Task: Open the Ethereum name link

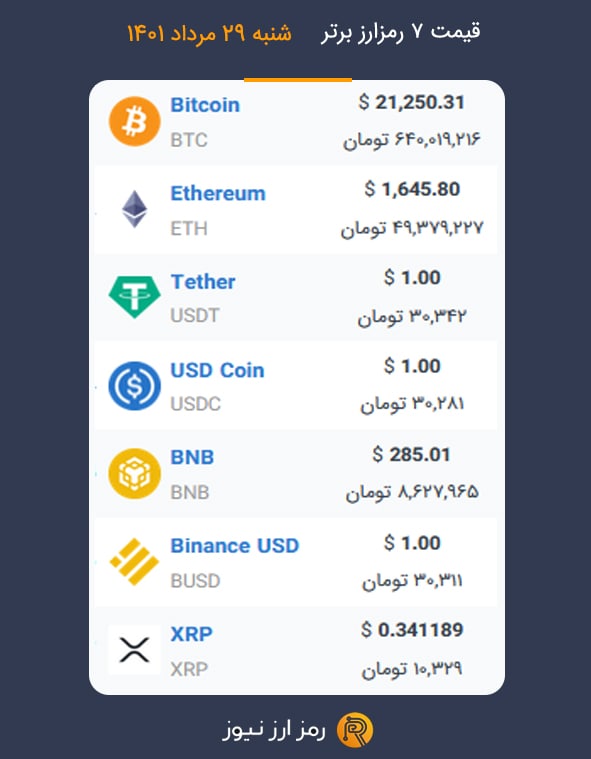Action: 218,194
